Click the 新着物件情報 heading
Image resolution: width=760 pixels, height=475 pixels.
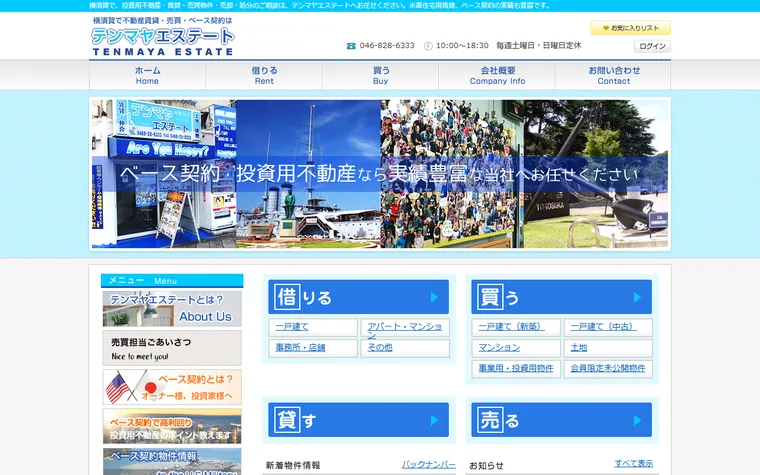[293, 465]
